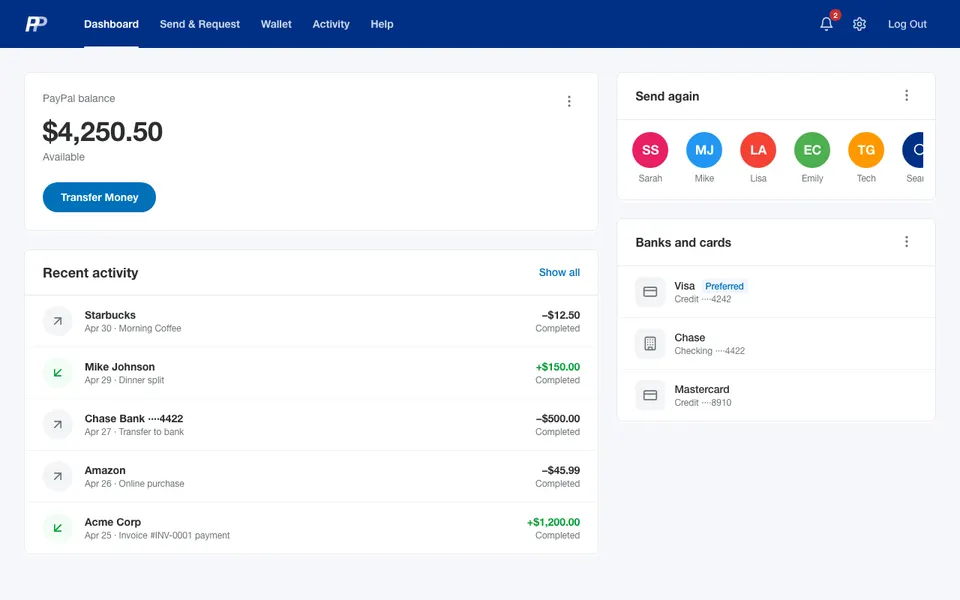Screen dimensions: 960x600
Task: Click Log Out
Action: click(907, 24)
